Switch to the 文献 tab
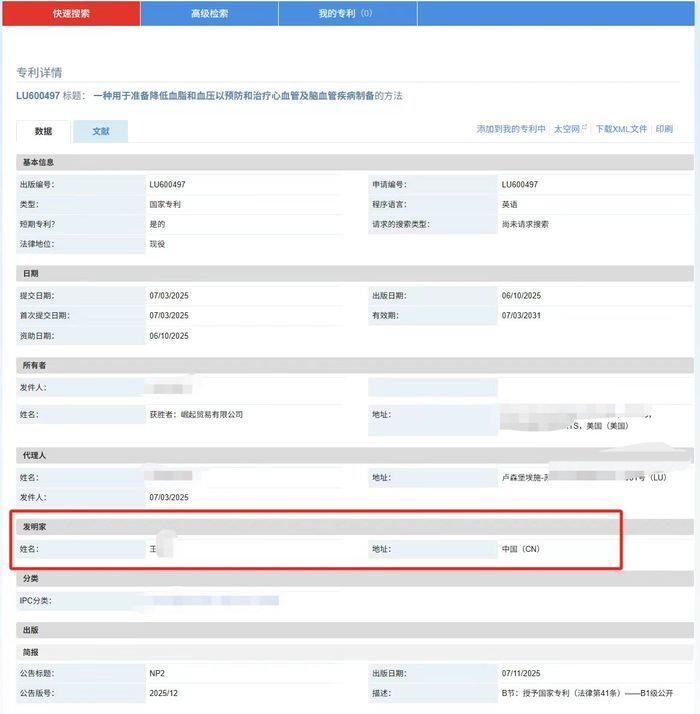700x714 pixels. tap(101, 131)
